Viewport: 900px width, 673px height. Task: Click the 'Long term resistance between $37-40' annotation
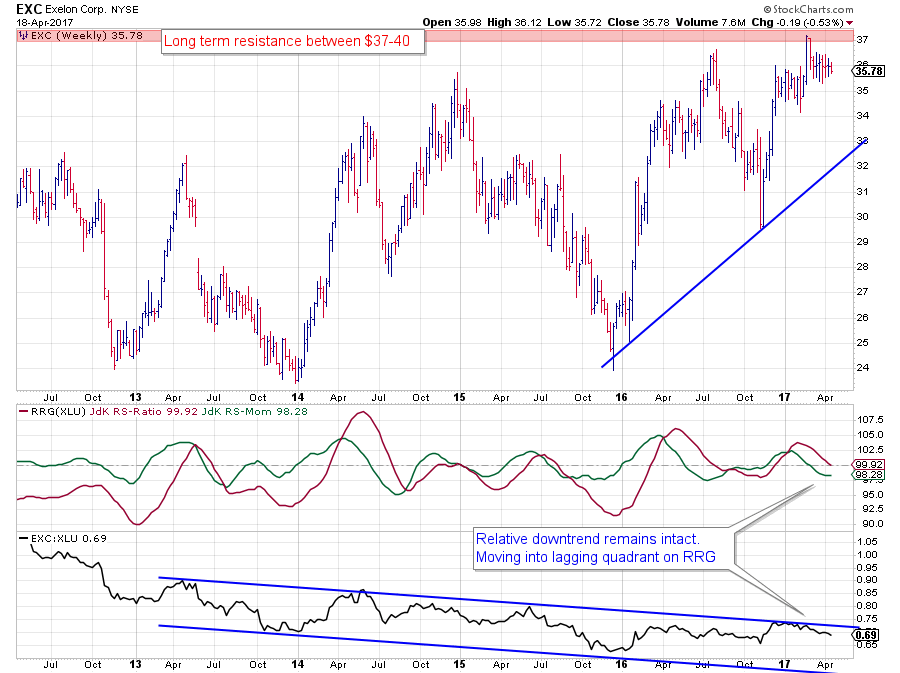293,41
